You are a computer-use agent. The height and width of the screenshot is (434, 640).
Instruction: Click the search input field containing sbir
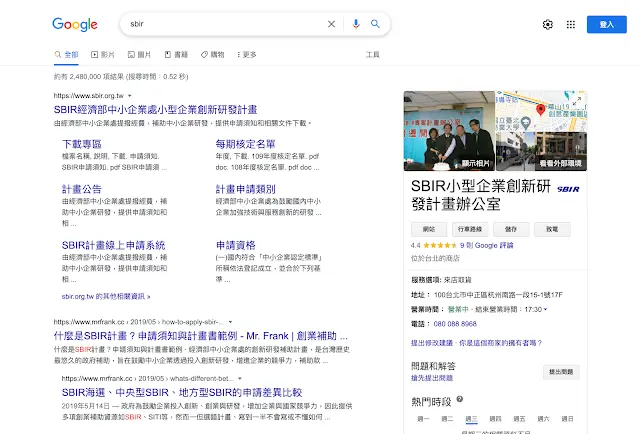point(224,24)
